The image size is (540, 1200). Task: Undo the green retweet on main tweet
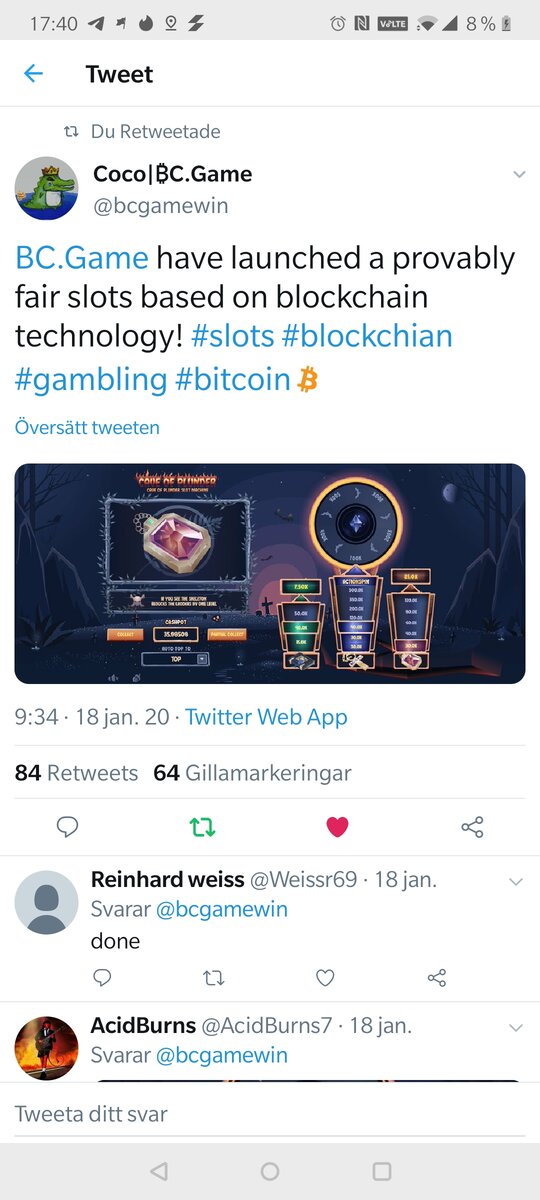[x=203, y=826]
